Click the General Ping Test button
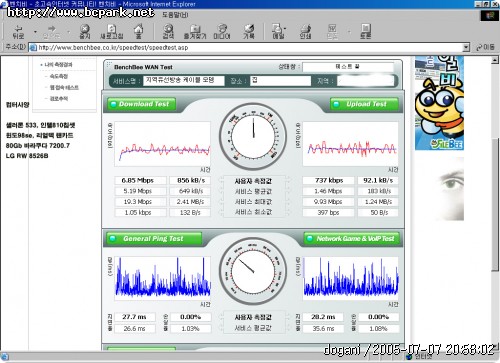500x363 pixels. point(154,239)
